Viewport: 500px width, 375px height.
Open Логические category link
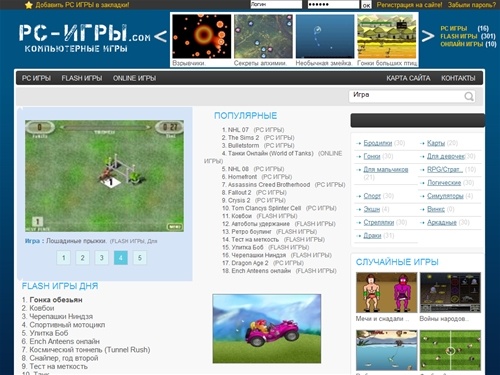444,183
